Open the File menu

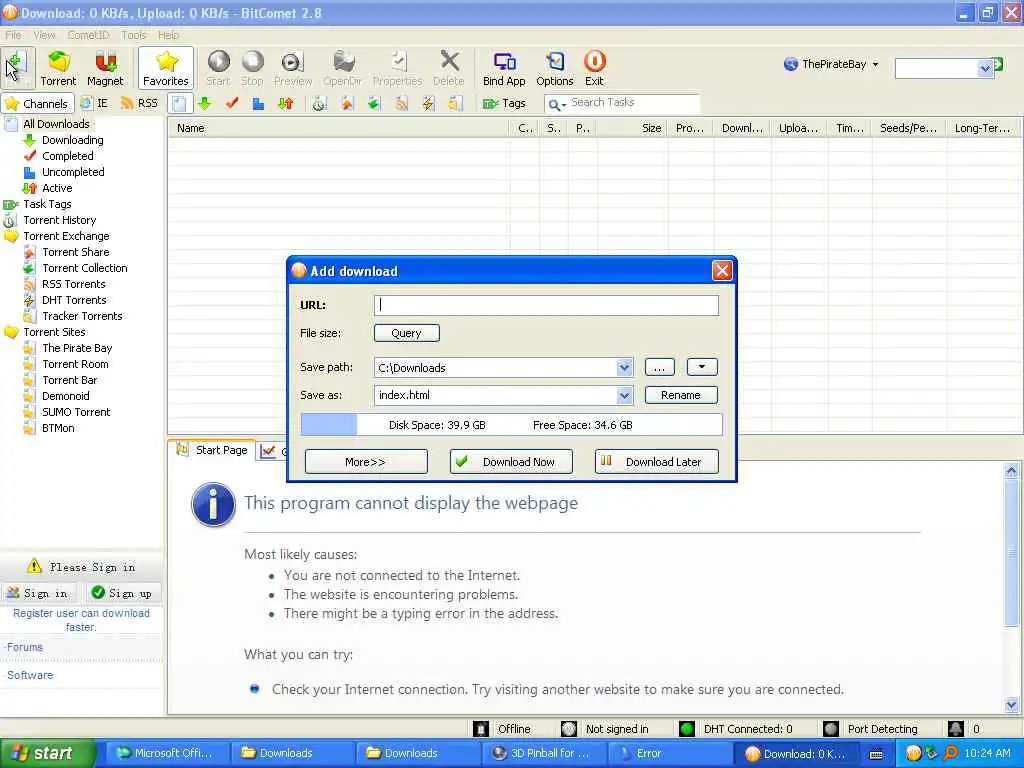[x=13, y=35]
